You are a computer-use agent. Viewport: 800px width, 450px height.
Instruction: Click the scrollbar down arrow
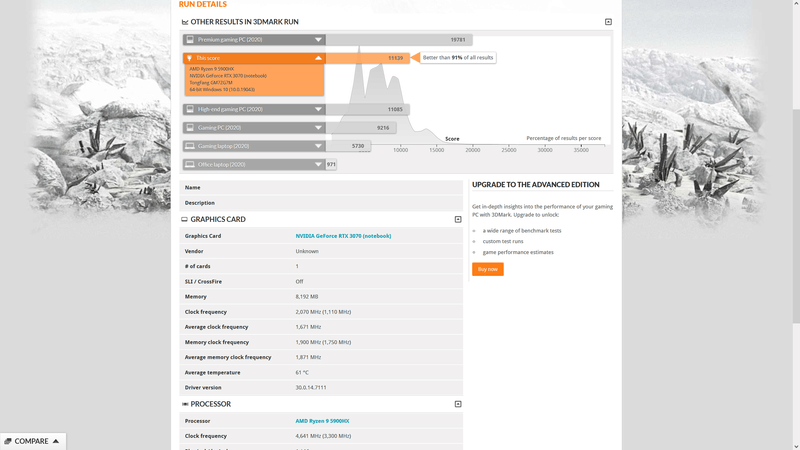coord(796,446)
